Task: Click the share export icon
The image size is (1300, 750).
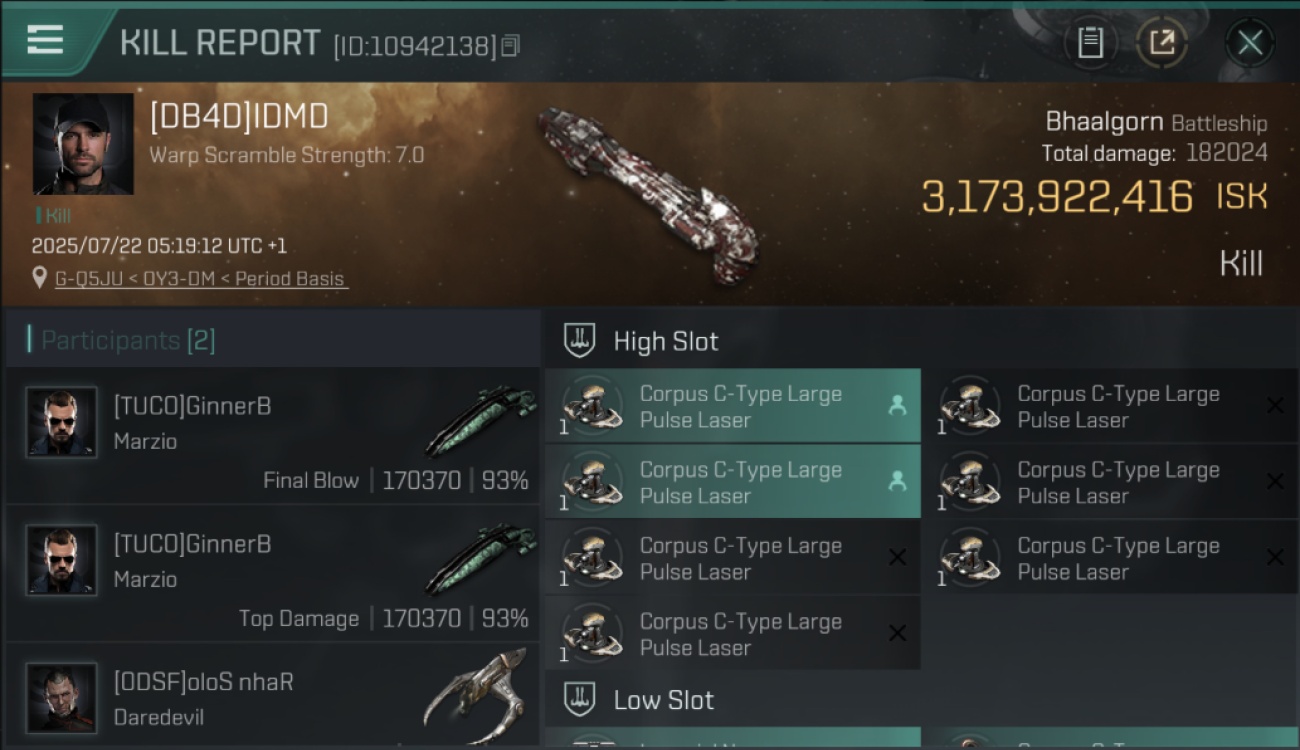Action: [x=1162, y=43]
